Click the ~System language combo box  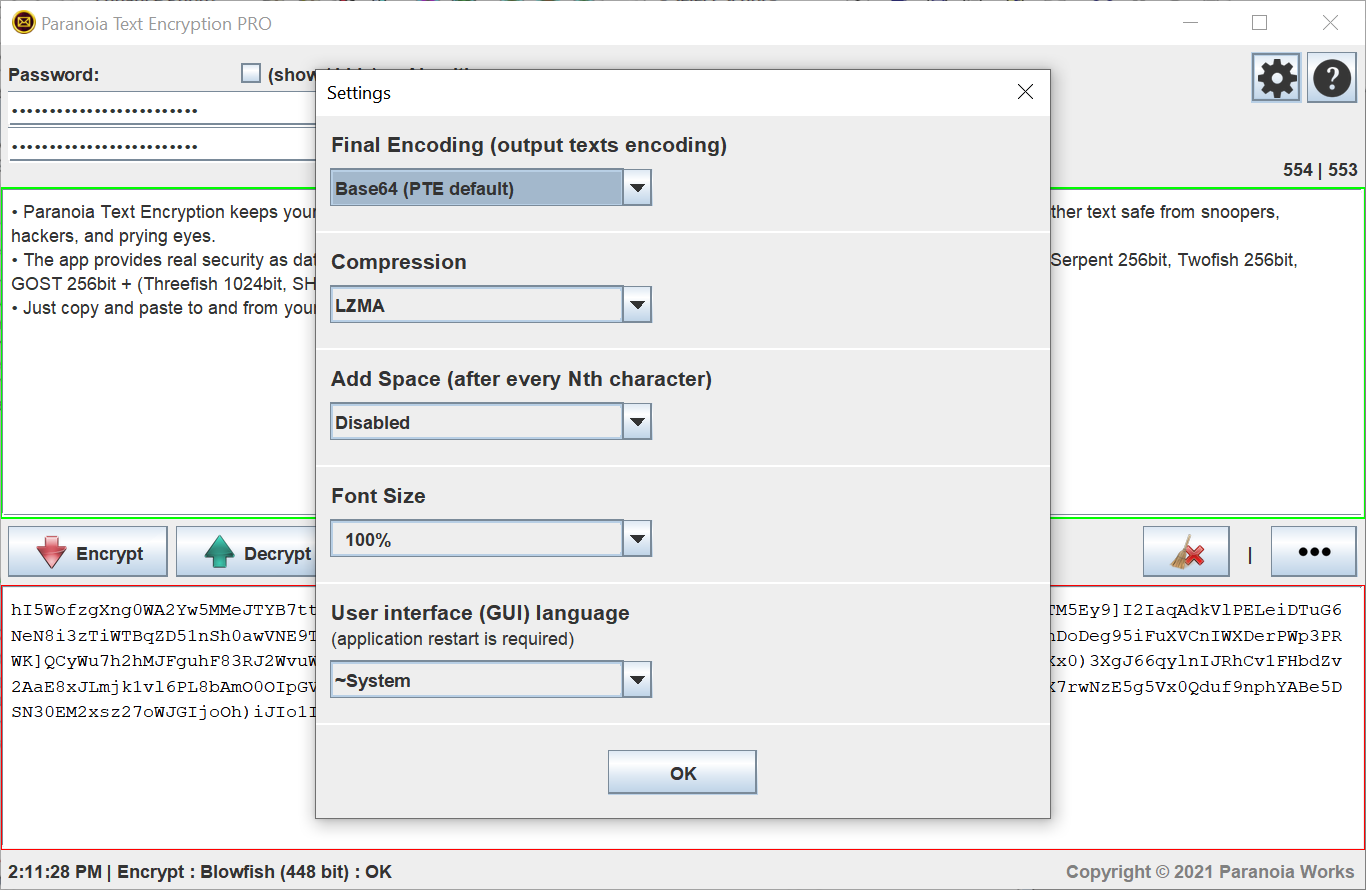pos(477,680)
